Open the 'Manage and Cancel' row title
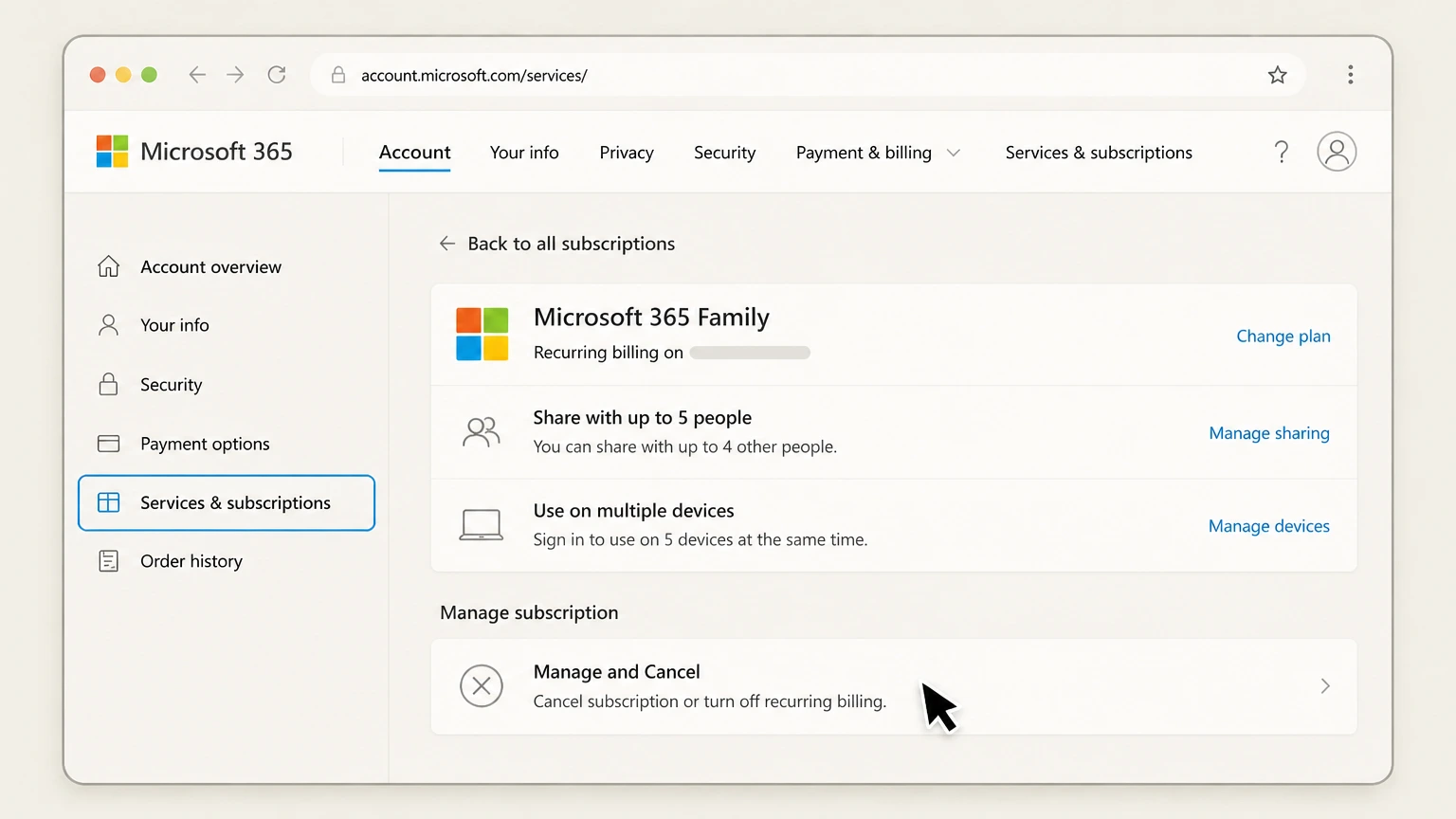Screen dimensions: 1456x819 click(617, 672)
